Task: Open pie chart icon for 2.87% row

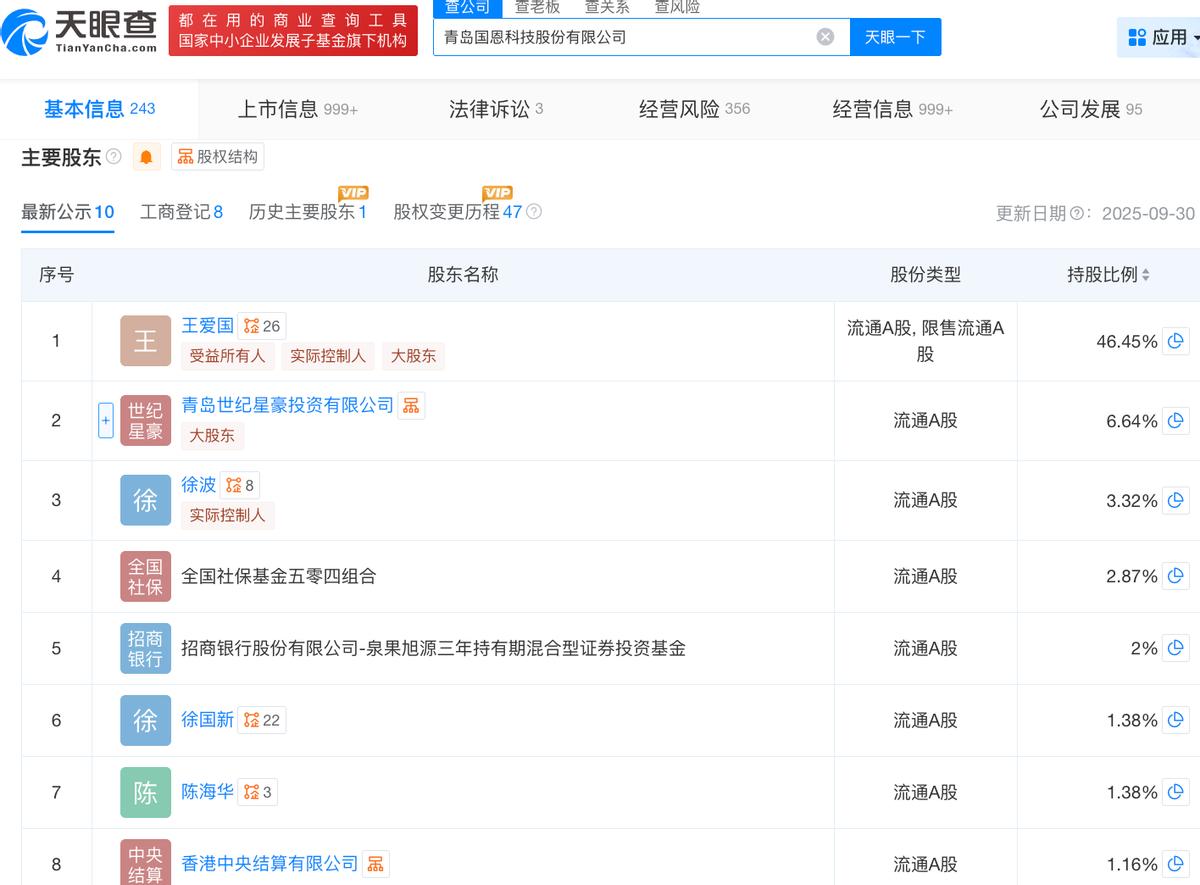Action: click(x=1176, y=576)
